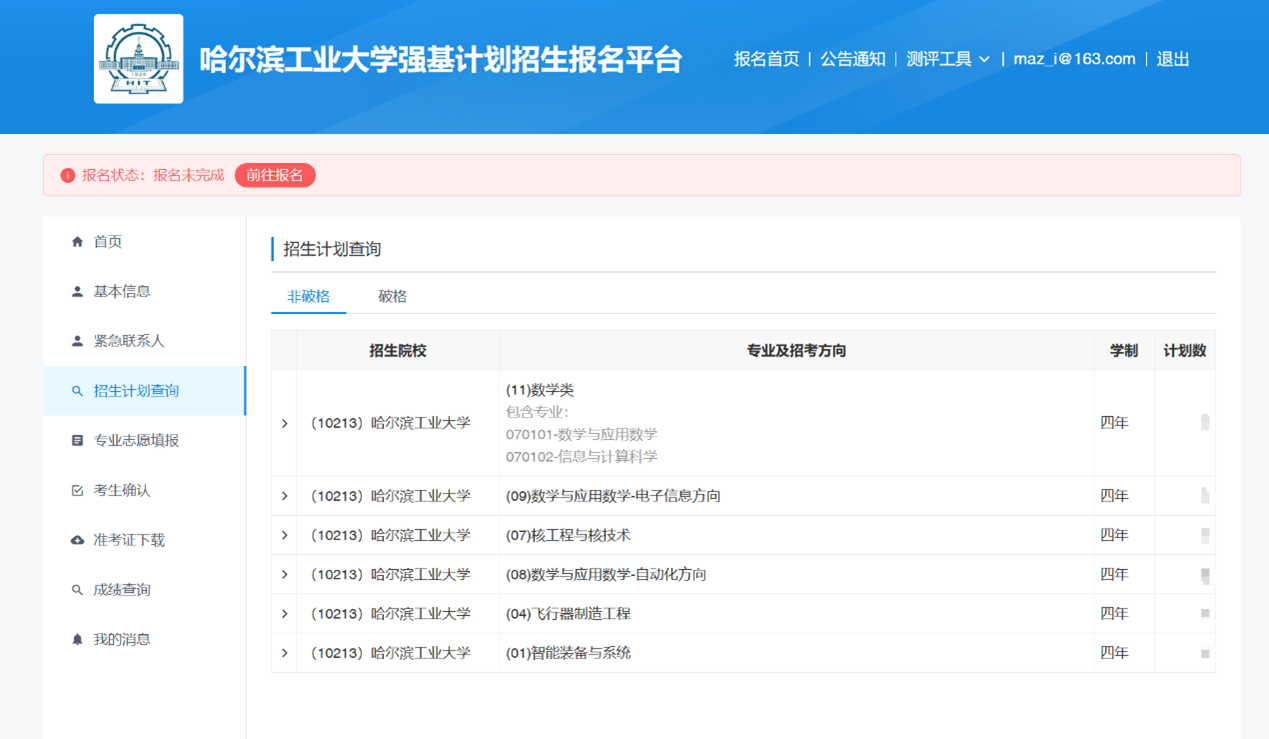
Task: Open 基本信息 in the sidebar
Action: click(x=144, y=291)
